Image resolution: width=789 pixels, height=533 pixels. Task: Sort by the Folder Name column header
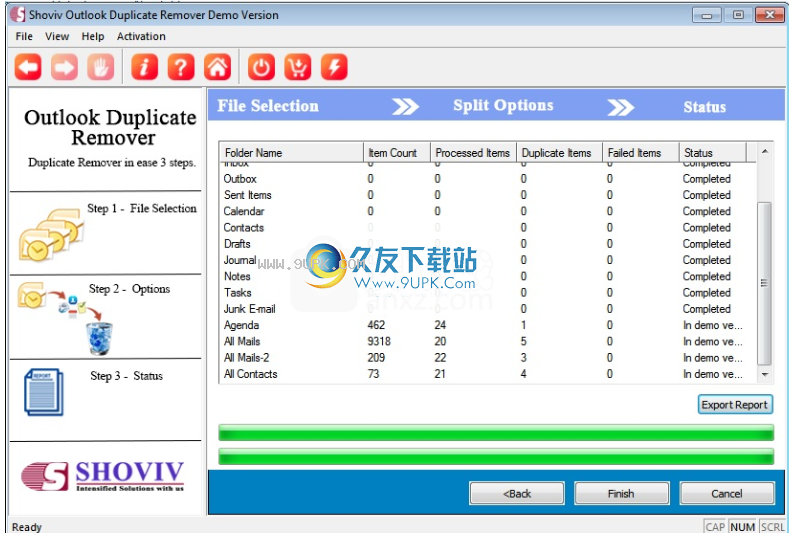tap(291, 153)
